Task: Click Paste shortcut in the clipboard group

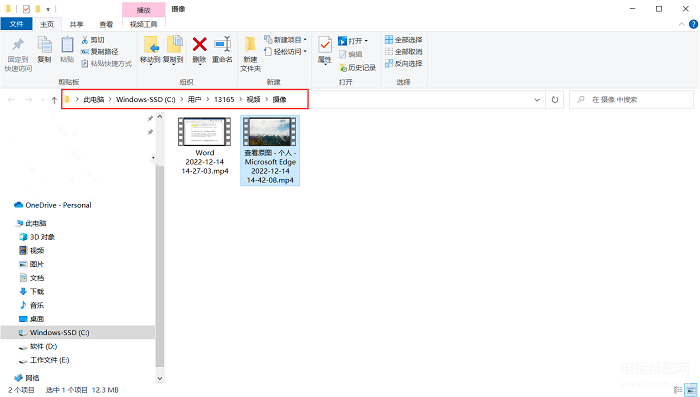Action: tap(107, 64)
